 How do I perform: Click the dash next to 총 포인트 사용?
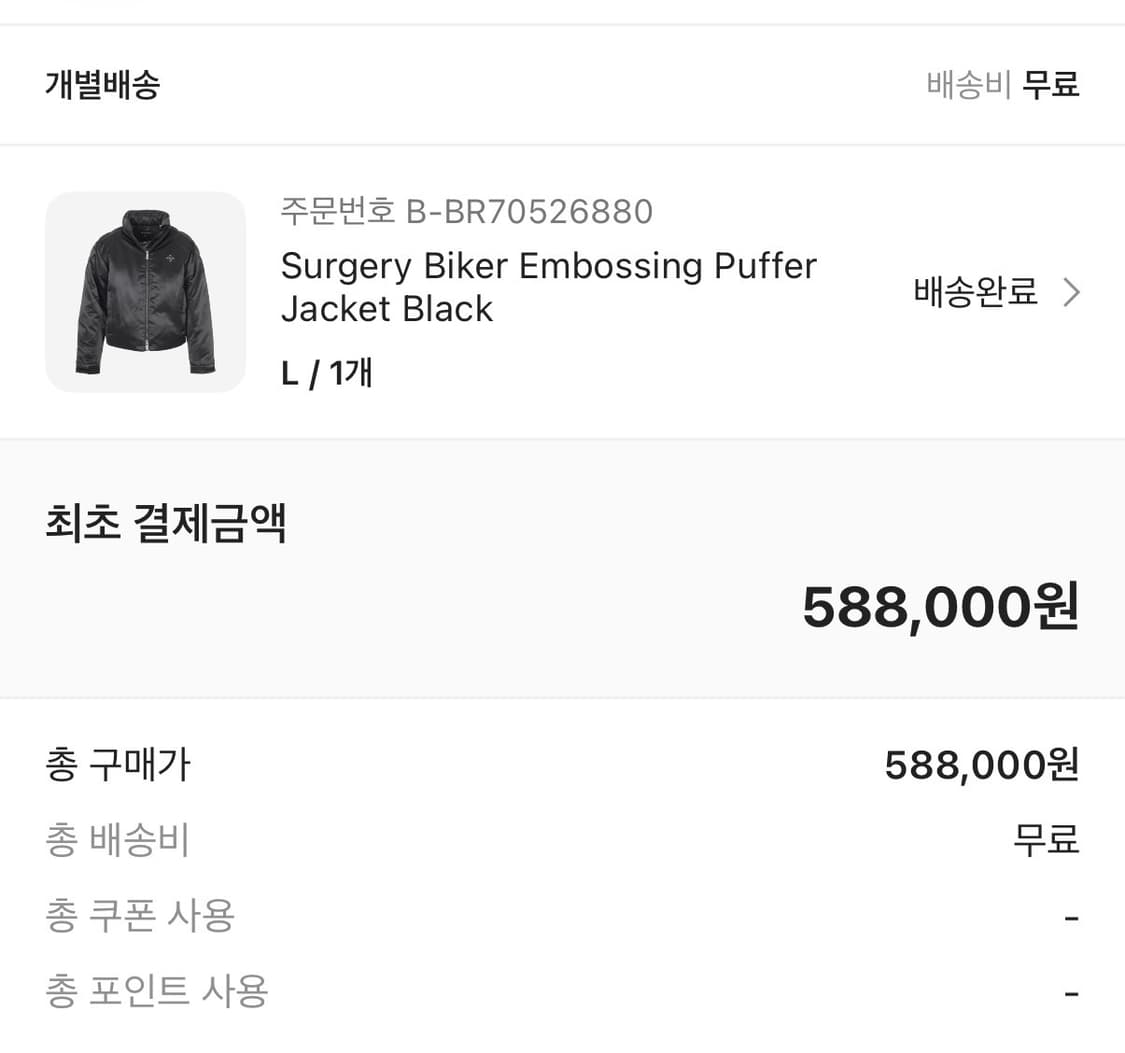click(x=1071, y=991)
